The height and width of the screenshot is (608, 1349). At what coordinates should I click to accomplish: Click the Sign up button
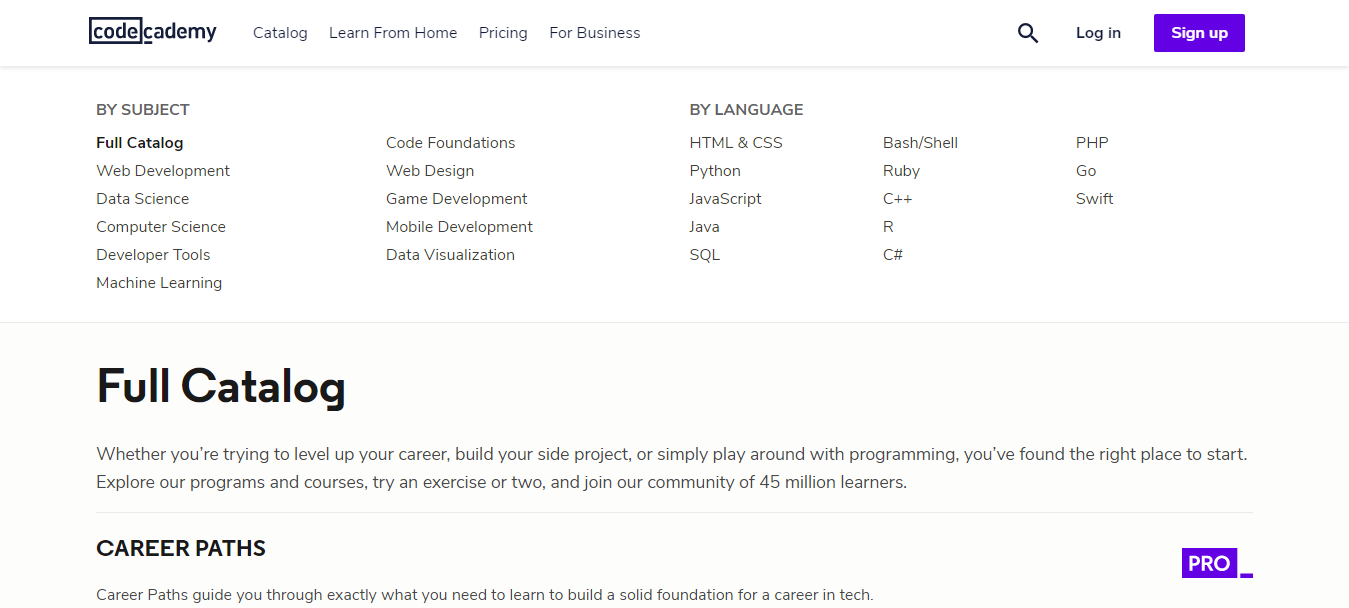tap(1198, 32)
